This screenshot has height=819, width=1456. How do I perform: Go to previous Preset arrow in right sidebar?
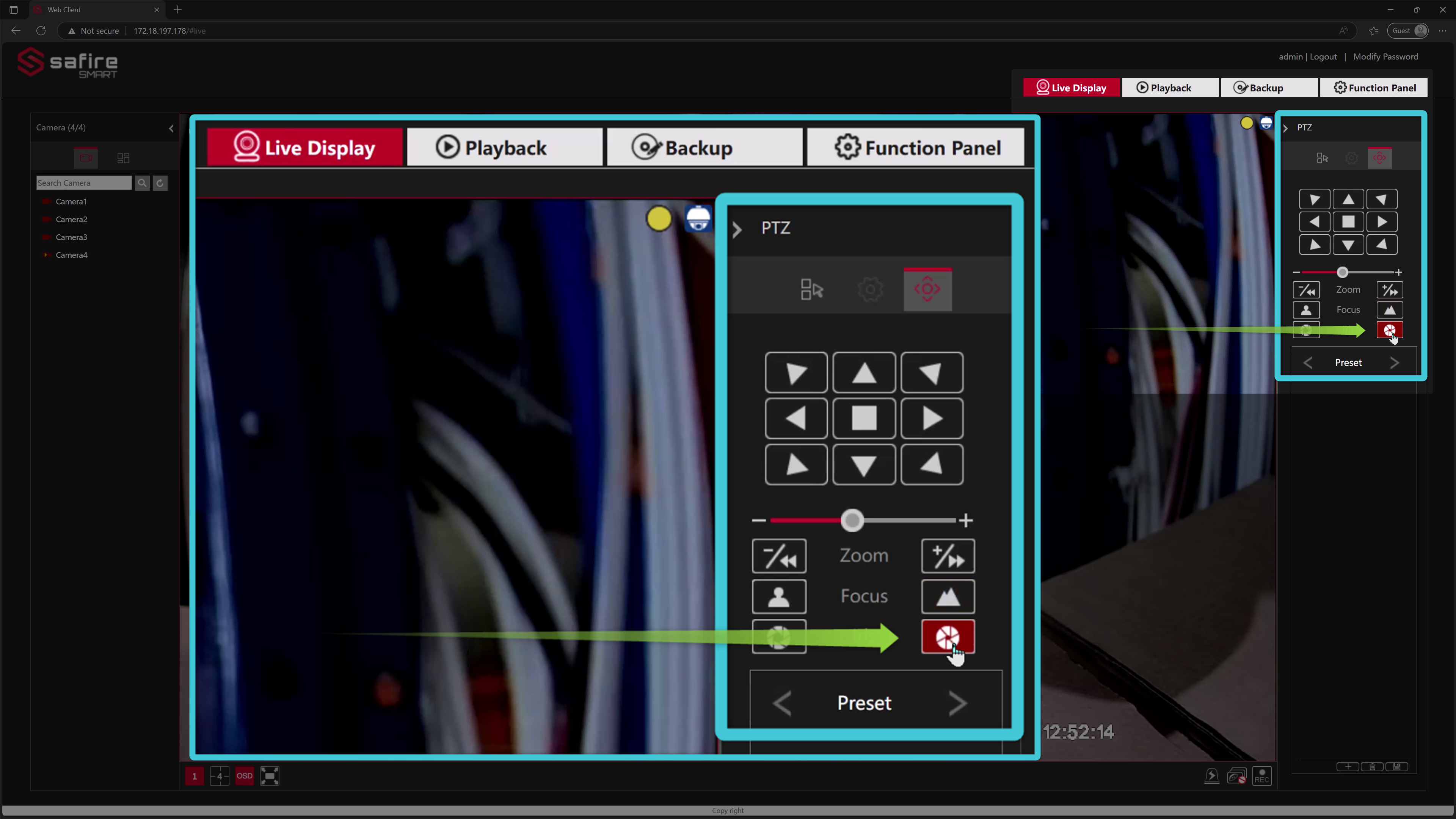click(1307, 363)
